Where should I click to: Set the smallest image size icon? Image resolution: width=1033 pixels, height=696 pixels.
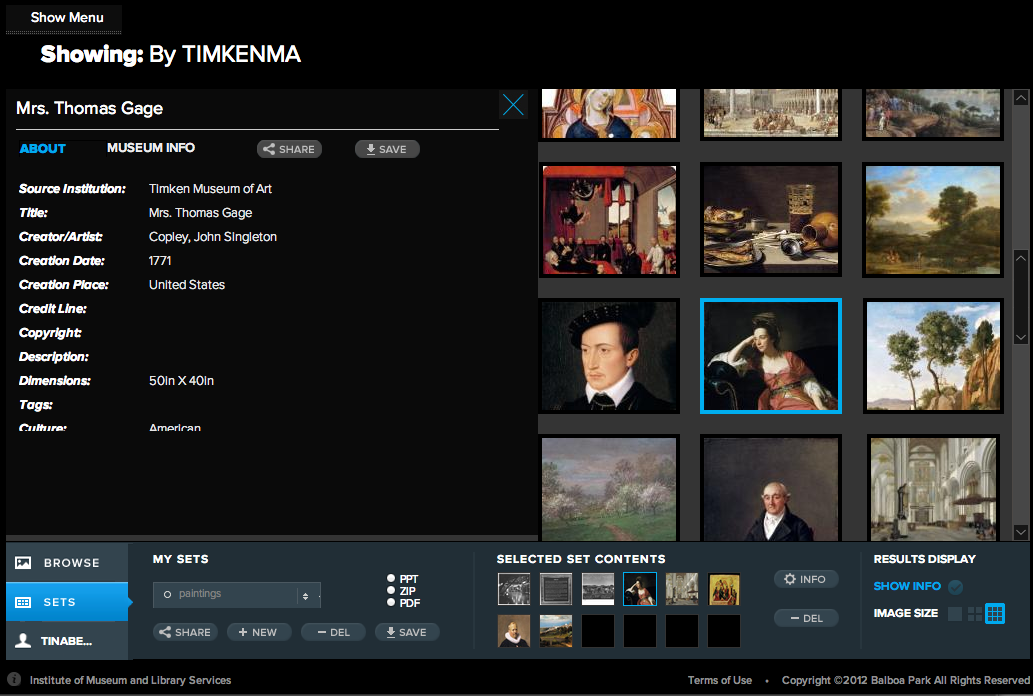tap(954, 614)
